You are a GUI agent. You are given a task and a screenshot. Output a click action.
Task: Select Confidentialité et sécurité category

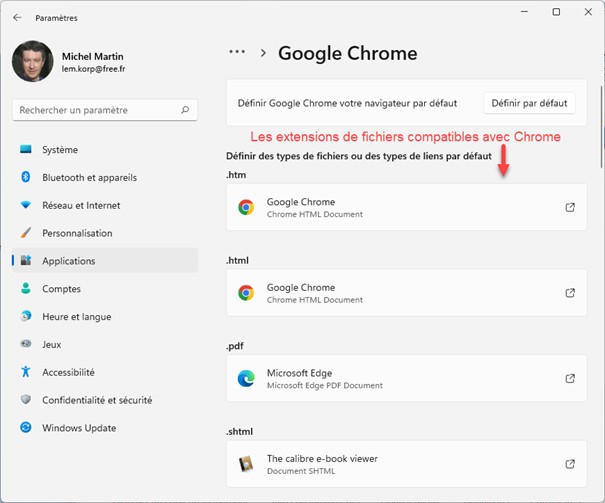coord(97,400)
